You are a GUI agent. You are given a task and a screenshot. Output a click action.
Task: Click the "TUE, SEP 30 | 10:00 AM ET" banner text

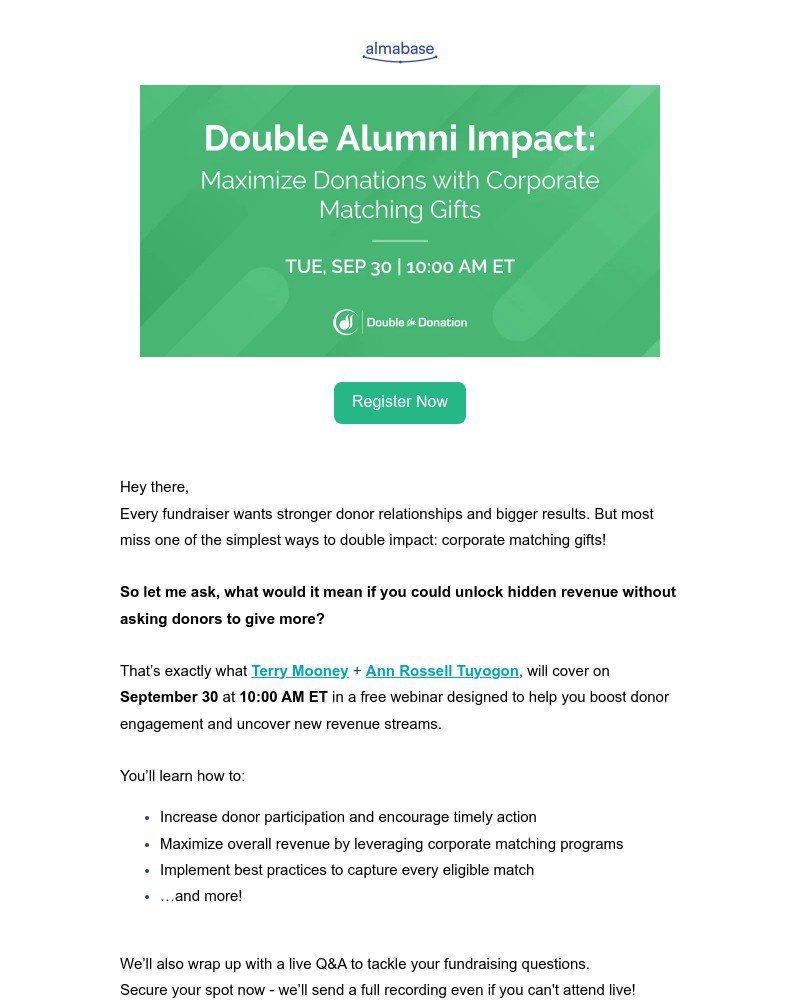coord(400,267)
